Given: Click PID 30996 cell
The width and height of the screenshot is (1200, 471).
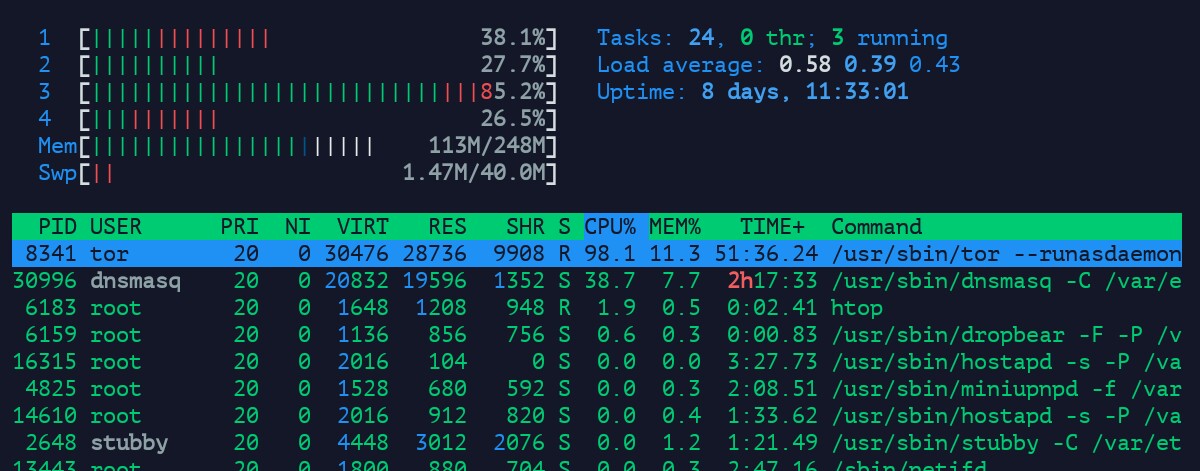Looking at the screenshot, I should tap(45, 281).
